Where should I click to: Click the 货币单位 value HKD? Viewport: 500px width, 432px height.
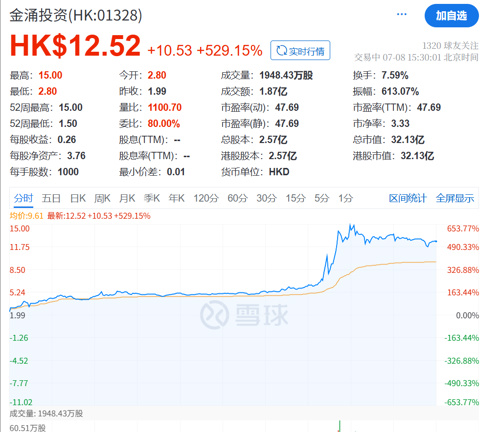[279, 172]
